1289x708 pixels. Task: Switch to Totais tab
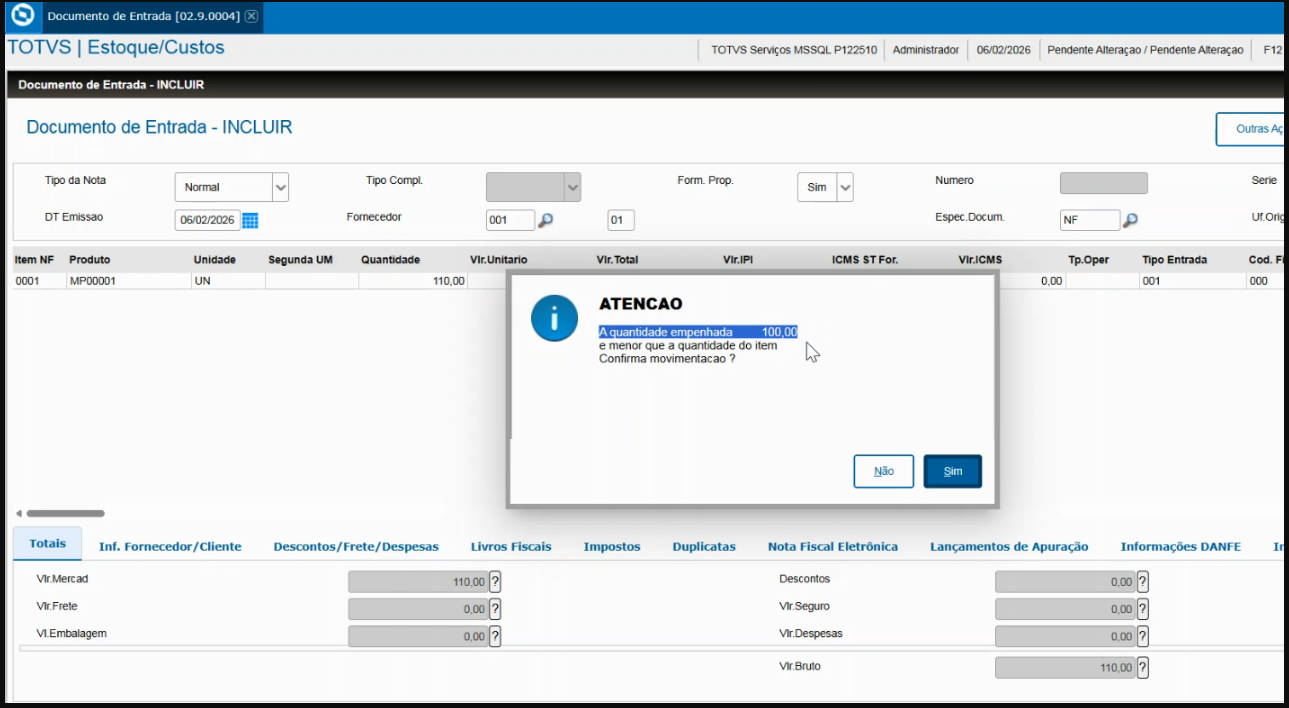pyautogui.click(x=48, y=544)
